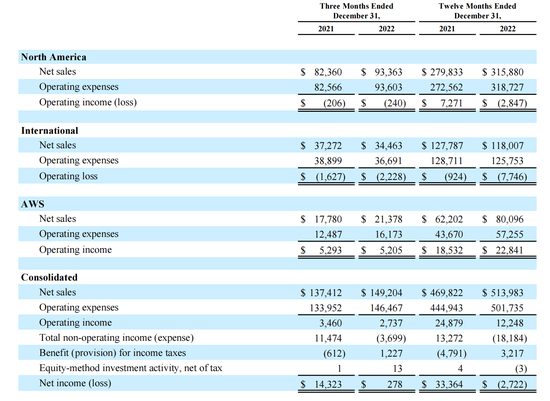Select North America net sales value 315,880
The width and height of the screenshot is (550, 401).
(507, 72)
